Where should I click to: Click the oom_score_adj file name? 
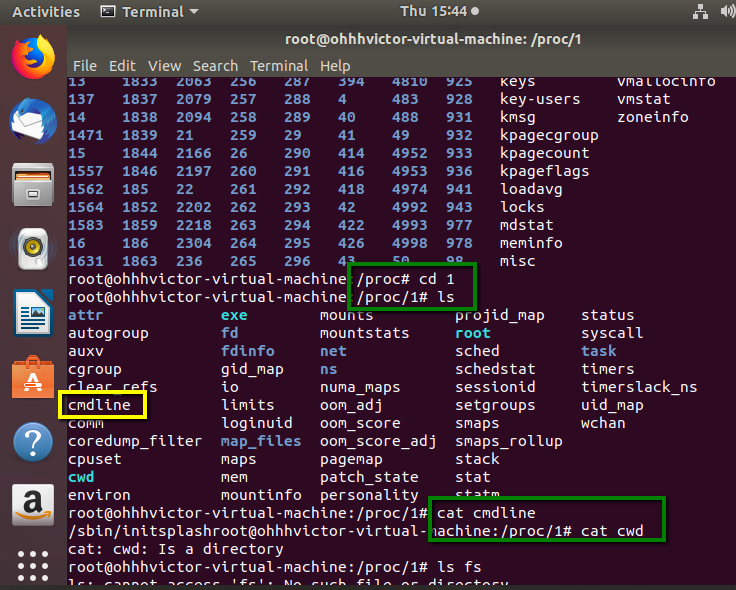pyautogui.click(x=378, y=441)
